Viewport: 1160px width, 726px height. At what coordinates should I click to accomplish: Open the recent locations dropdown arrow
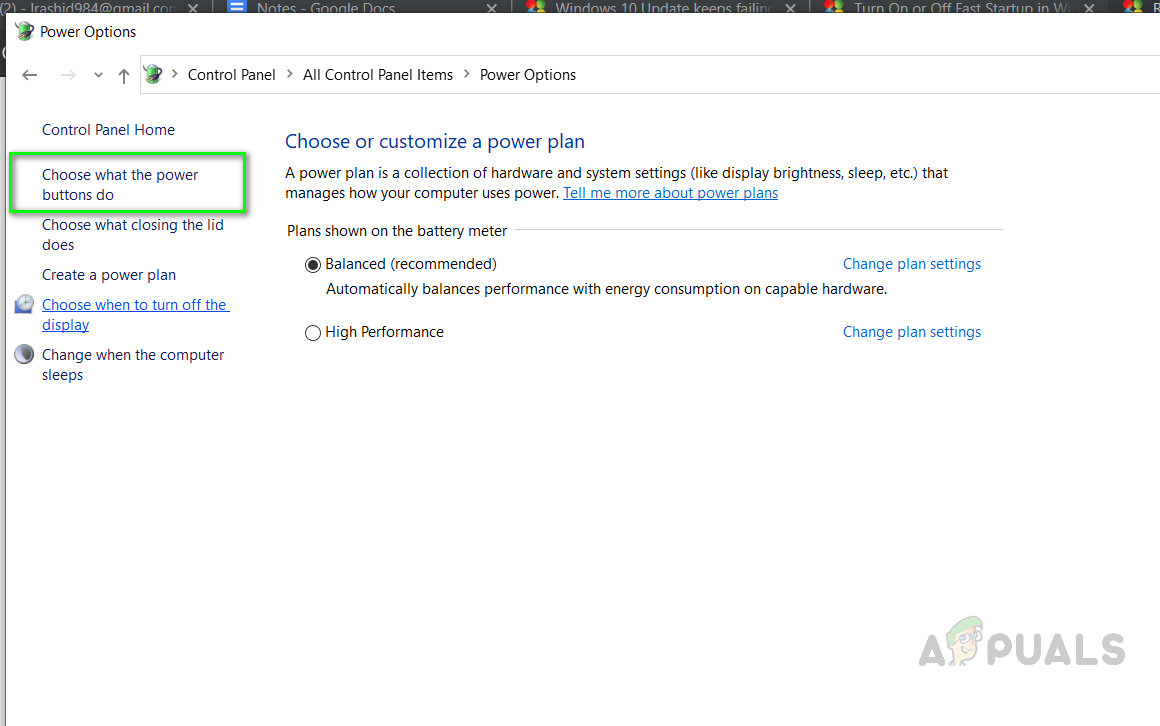[98, 75]
